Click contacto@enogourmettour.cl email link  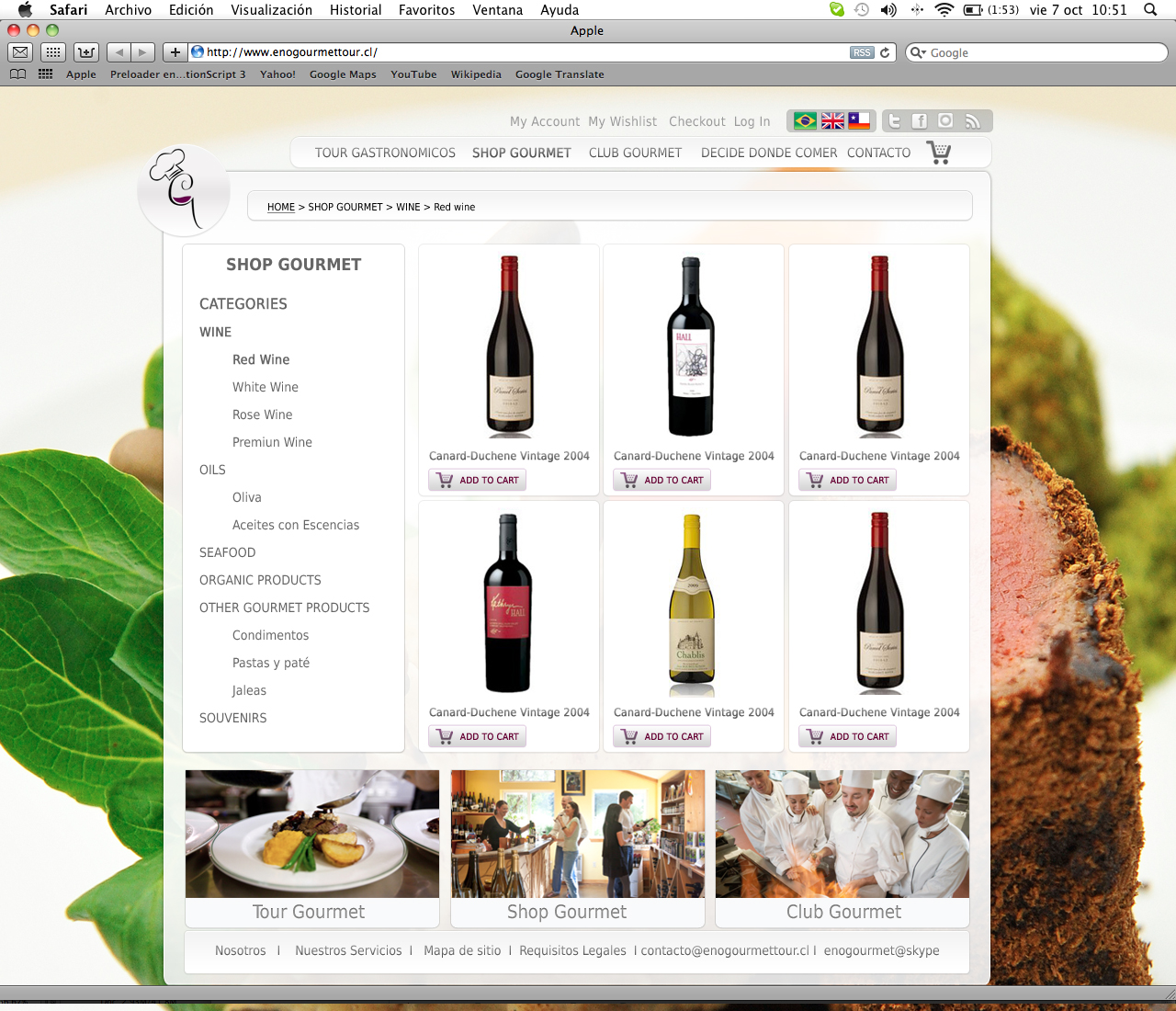[725, 950]
